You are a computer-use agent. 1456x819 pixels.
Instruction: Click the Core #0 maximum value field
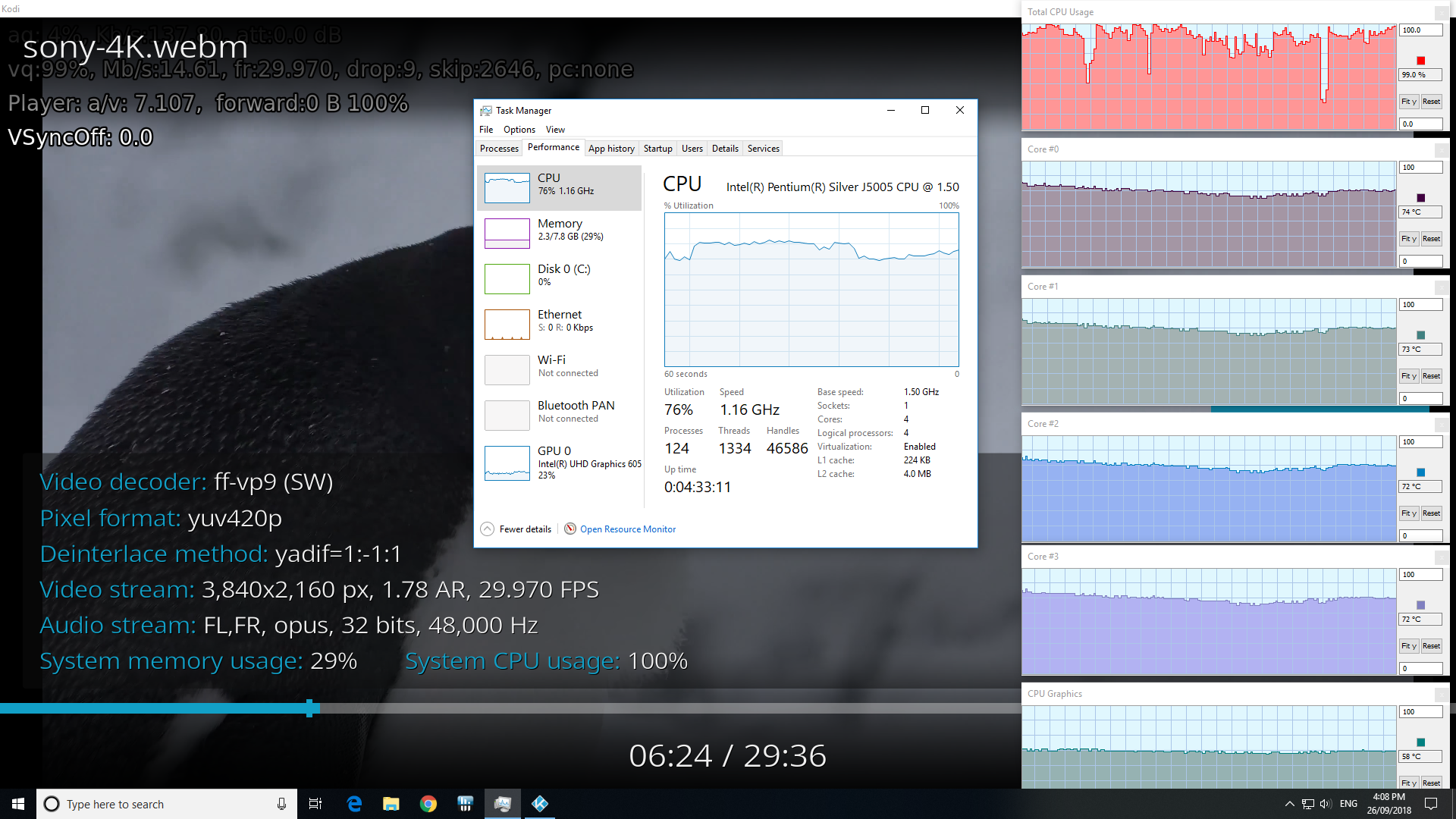click(x=1420, y=168)
